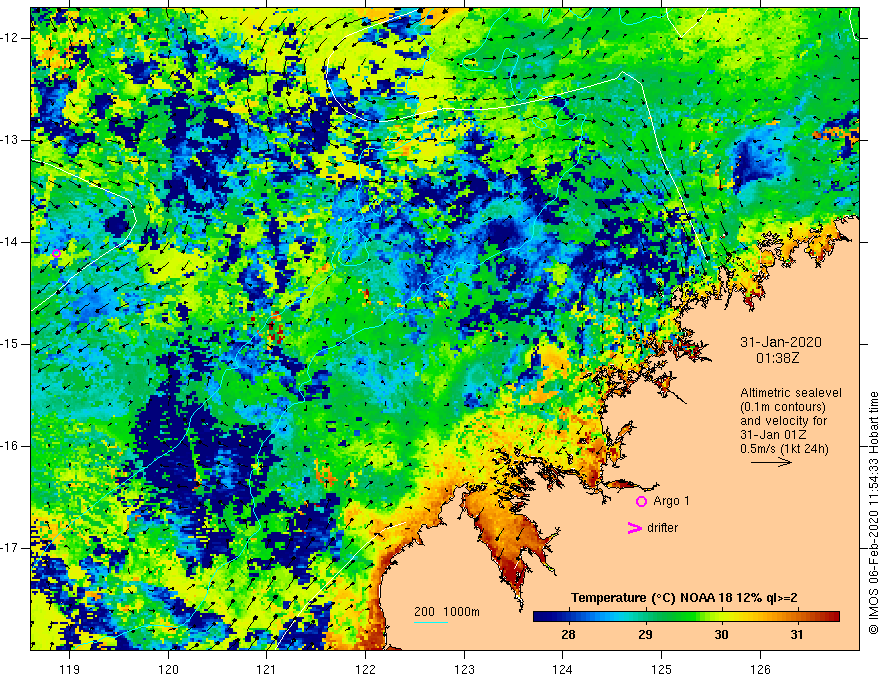Click the 120 longitude axis label
The height and width of the screenshot is (680, 880).
pos(168,669)
